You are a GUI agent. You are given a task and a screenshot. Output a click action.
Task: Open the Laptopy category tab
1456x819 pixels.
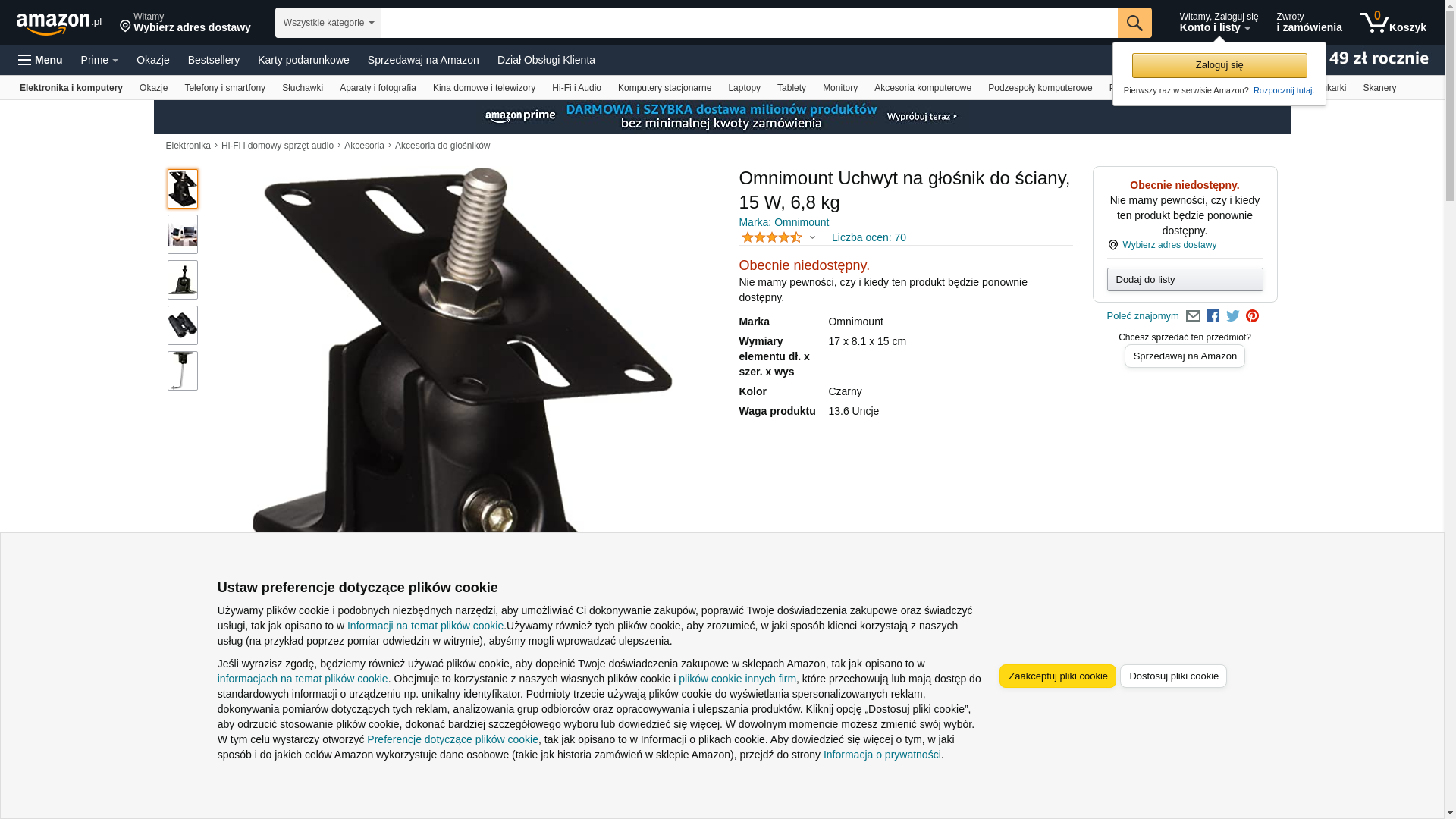point(744,88)
